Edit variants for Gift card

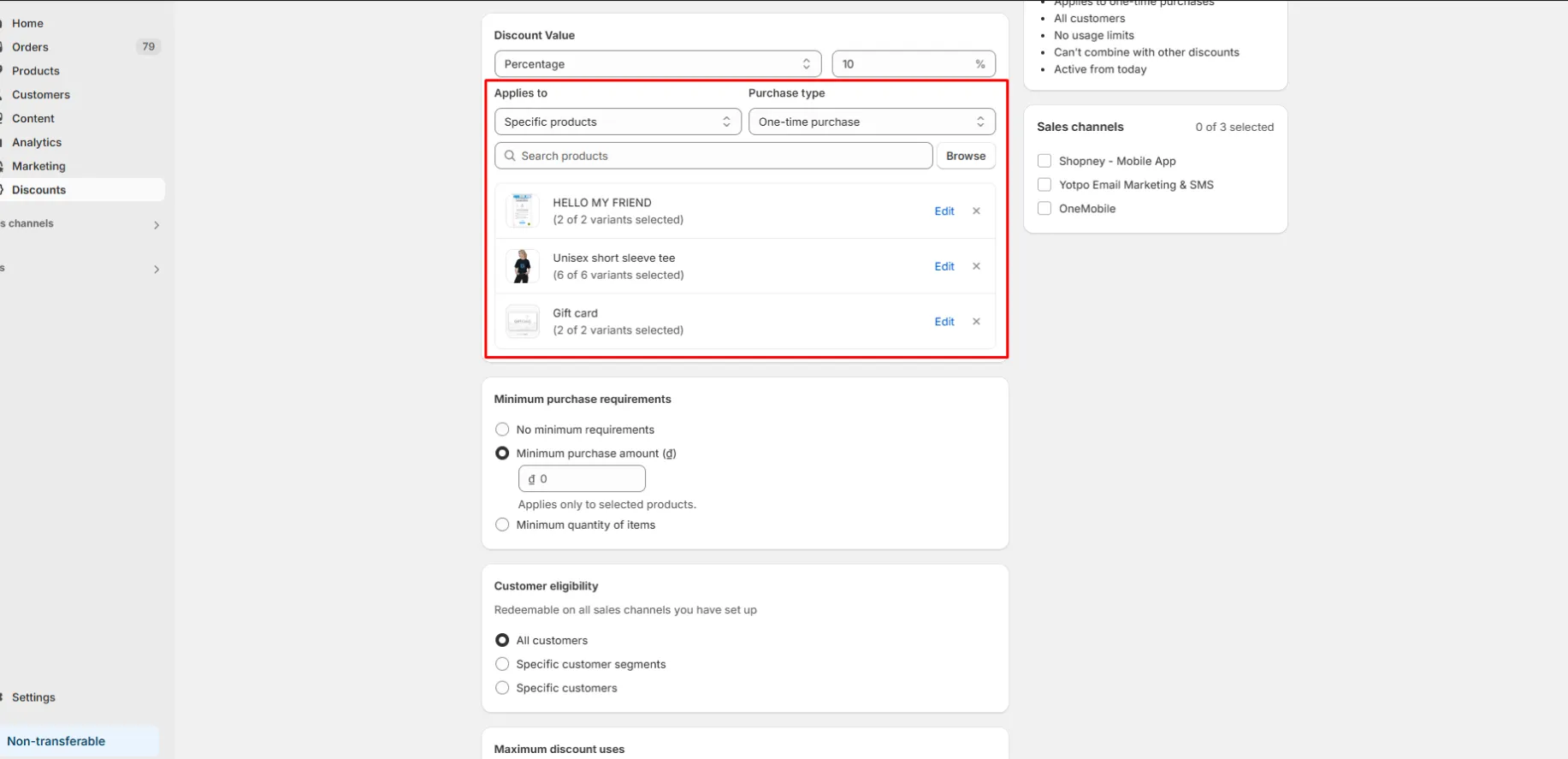944,322
